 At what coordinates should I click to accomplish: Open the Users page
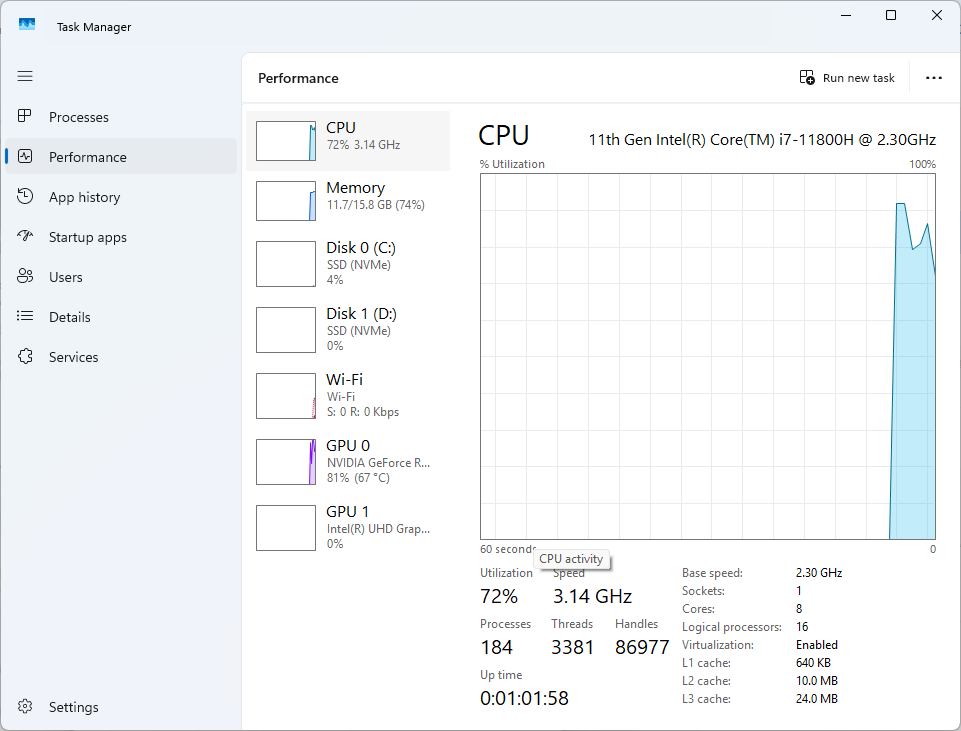click(121, 277)
